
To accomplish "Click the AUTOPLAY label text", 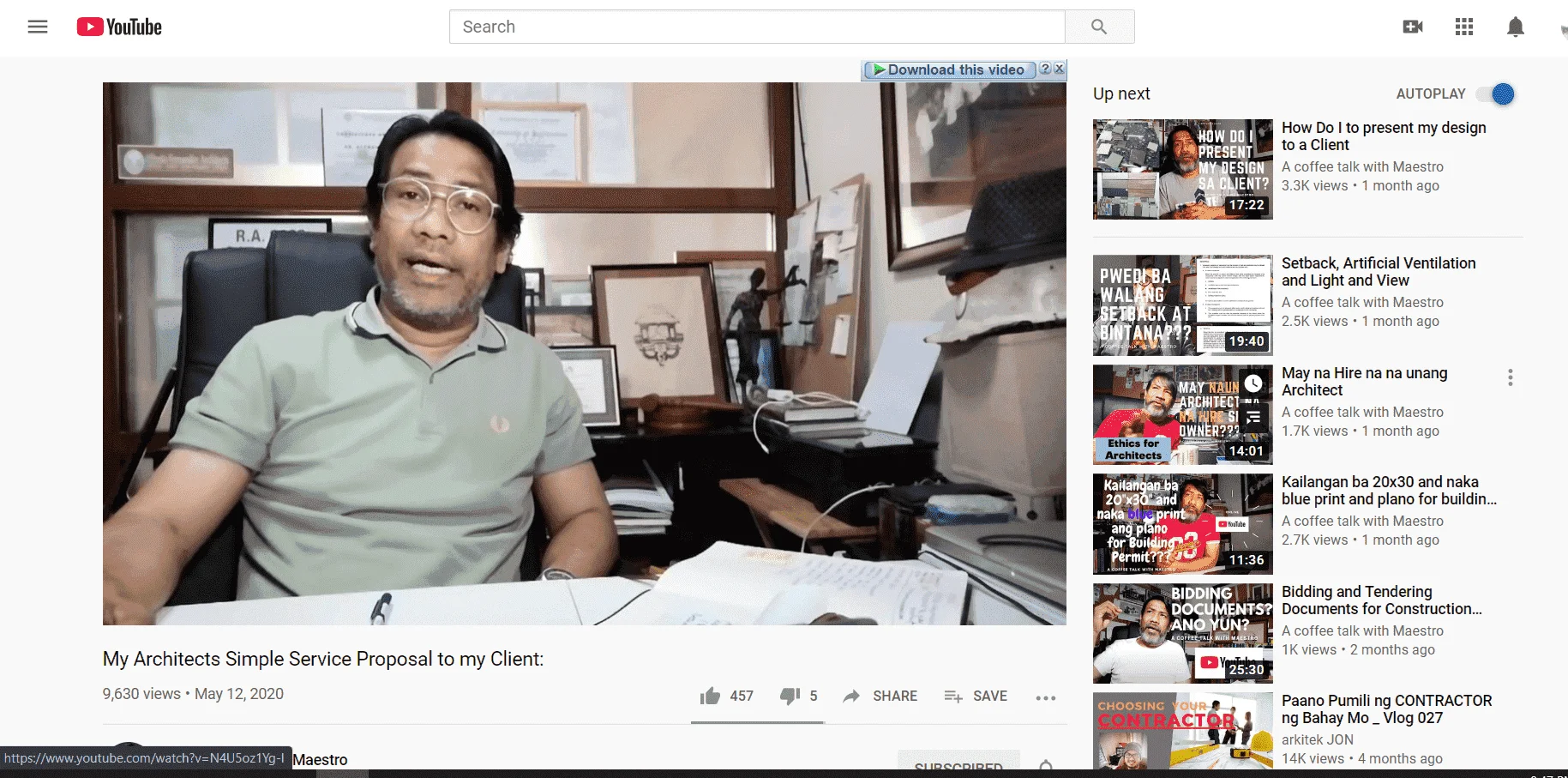I will 1431,93.
